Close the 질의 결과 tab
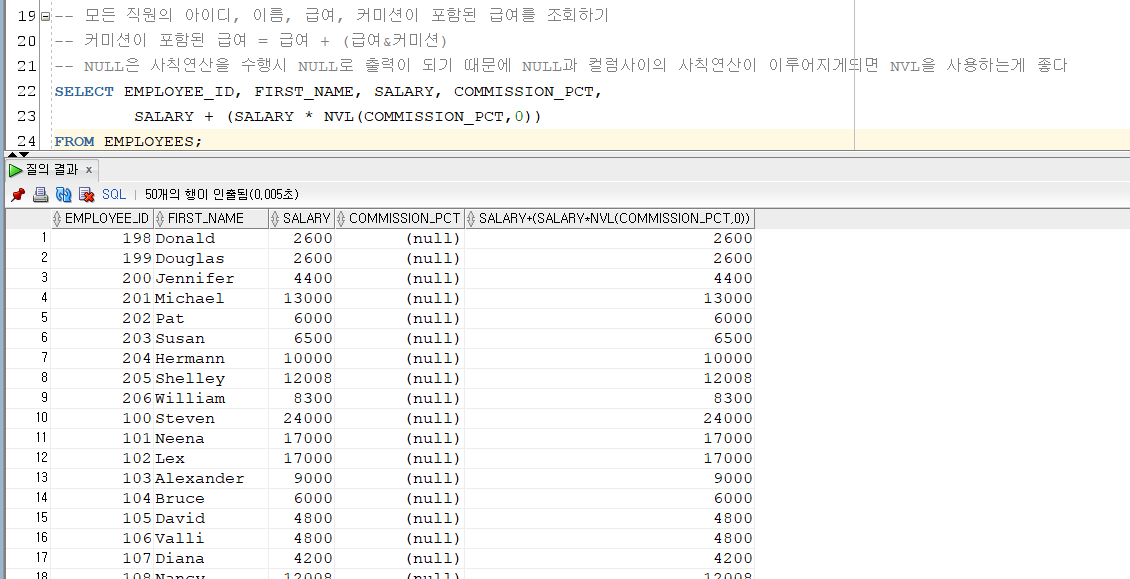This screenshot has width=1130, height=579. pos(89,170)
